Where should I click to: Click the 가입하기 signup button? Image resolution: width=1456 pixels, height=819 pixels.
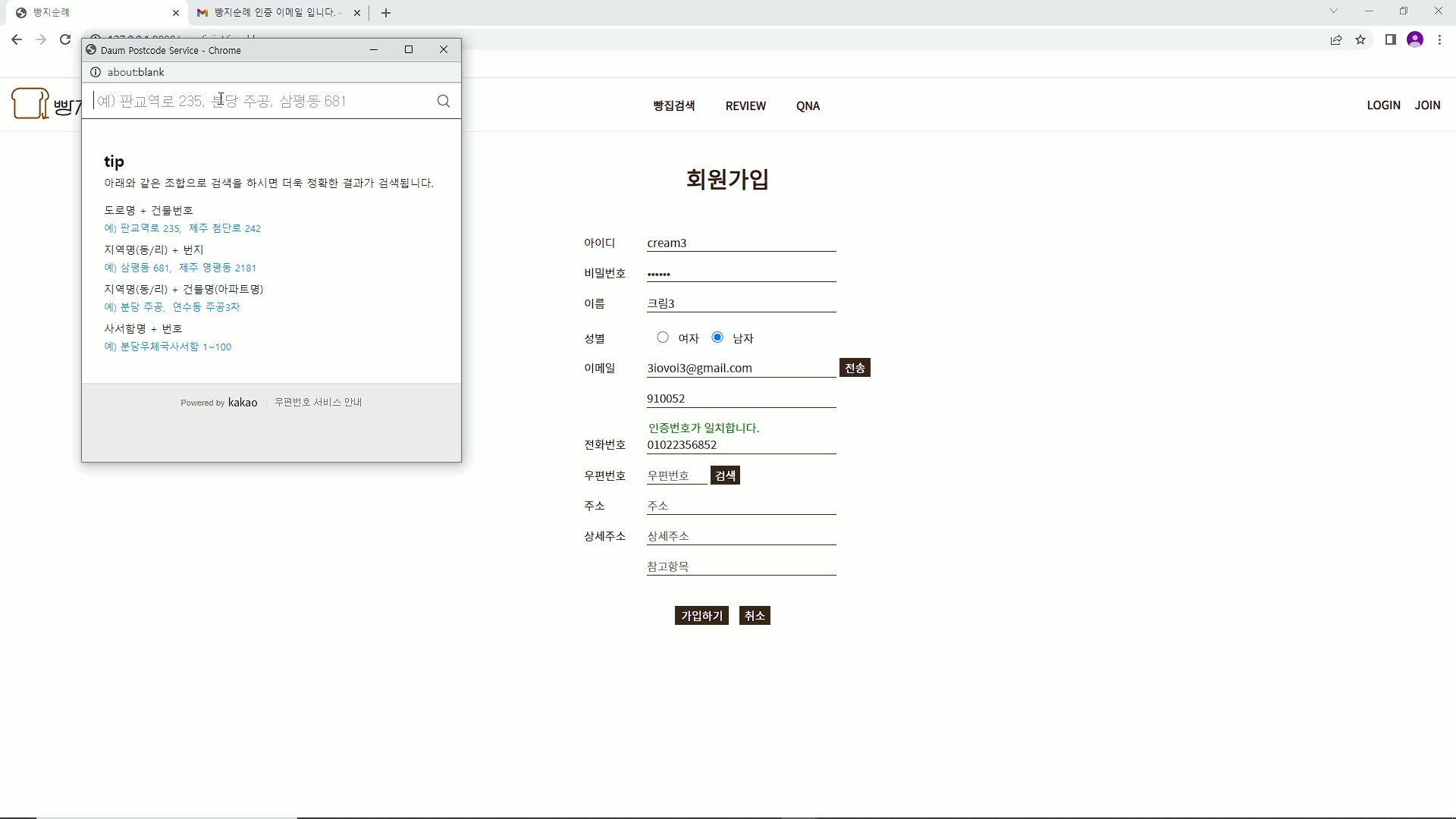point(701,615)
